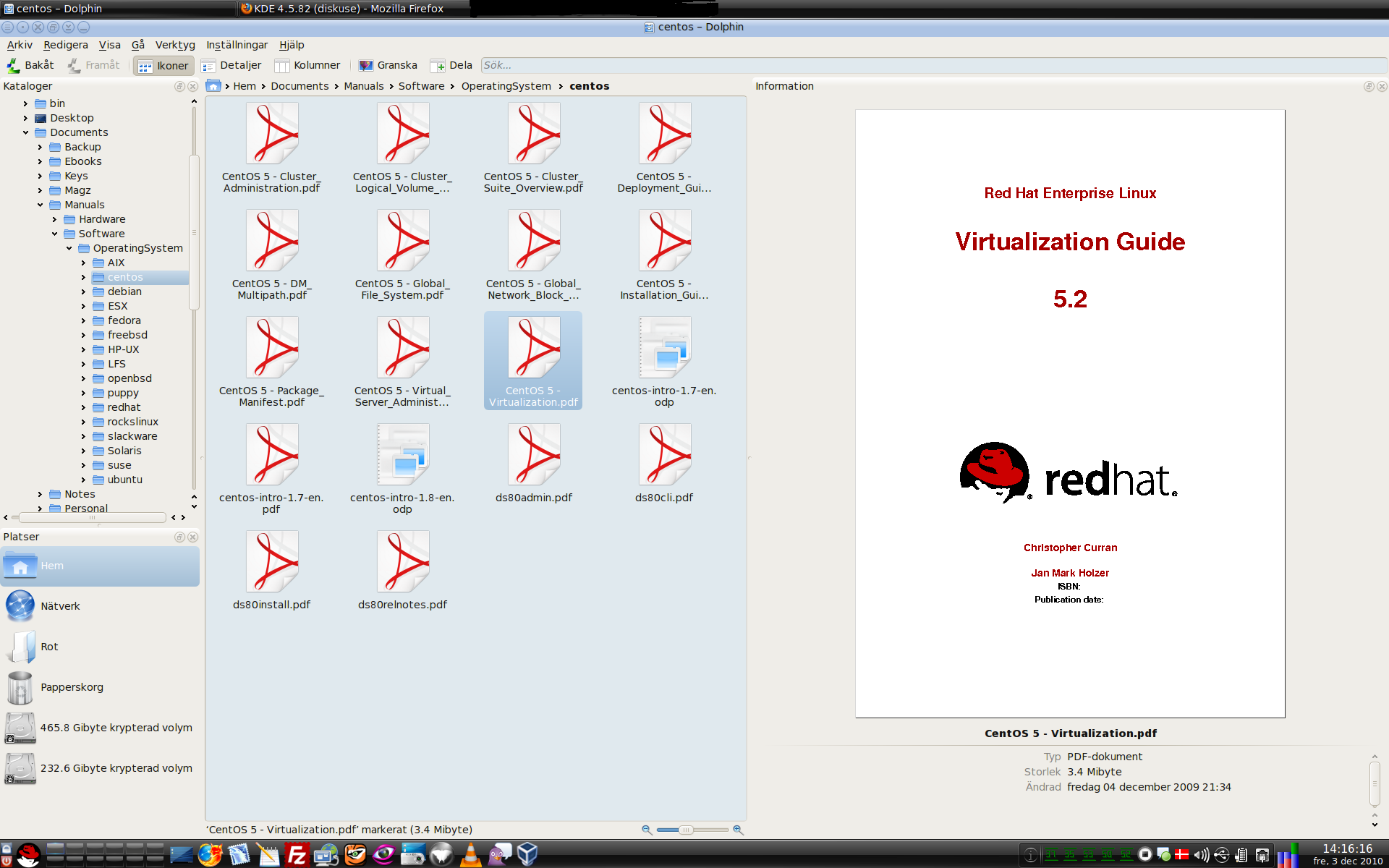Image resolution: width=1389 pixels, height=868 pixels.
Task: Open the Verktyg menu
Action: [x=175, y=45]
